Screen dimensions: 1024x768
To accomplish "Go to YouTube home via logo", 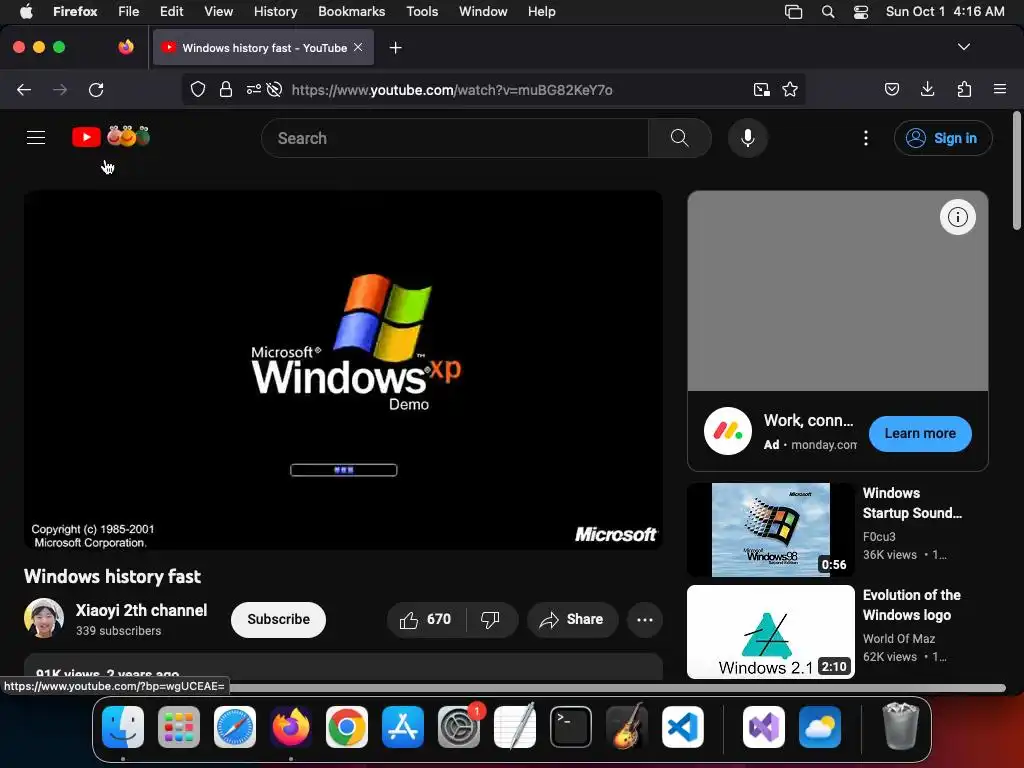I will [x=110, y=137].
